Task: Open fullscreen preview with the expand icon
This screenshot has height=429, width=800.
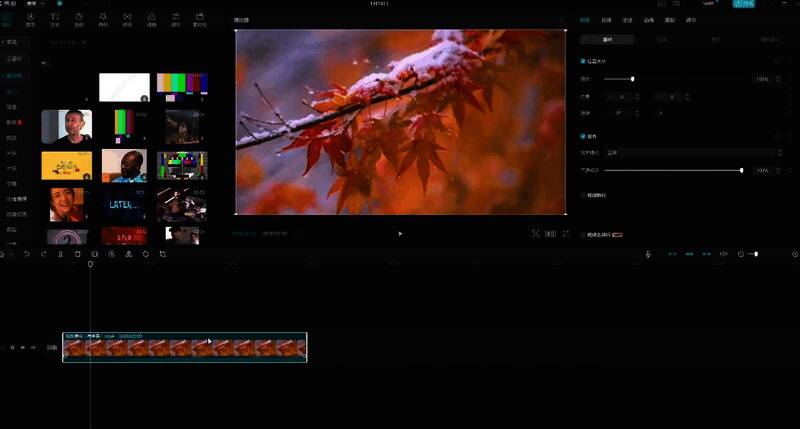Action: [566, 233]
